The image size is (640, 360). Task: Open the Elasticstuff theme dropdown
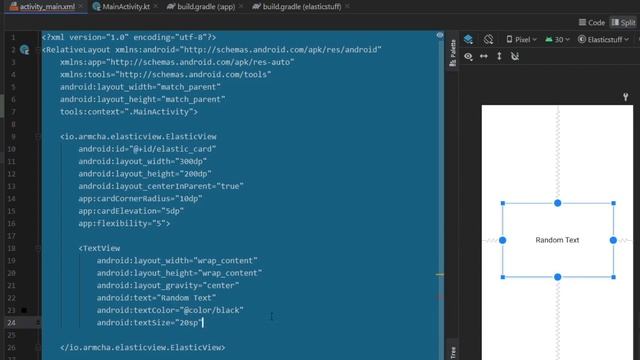pyautogui.click(x=603, y=40)
